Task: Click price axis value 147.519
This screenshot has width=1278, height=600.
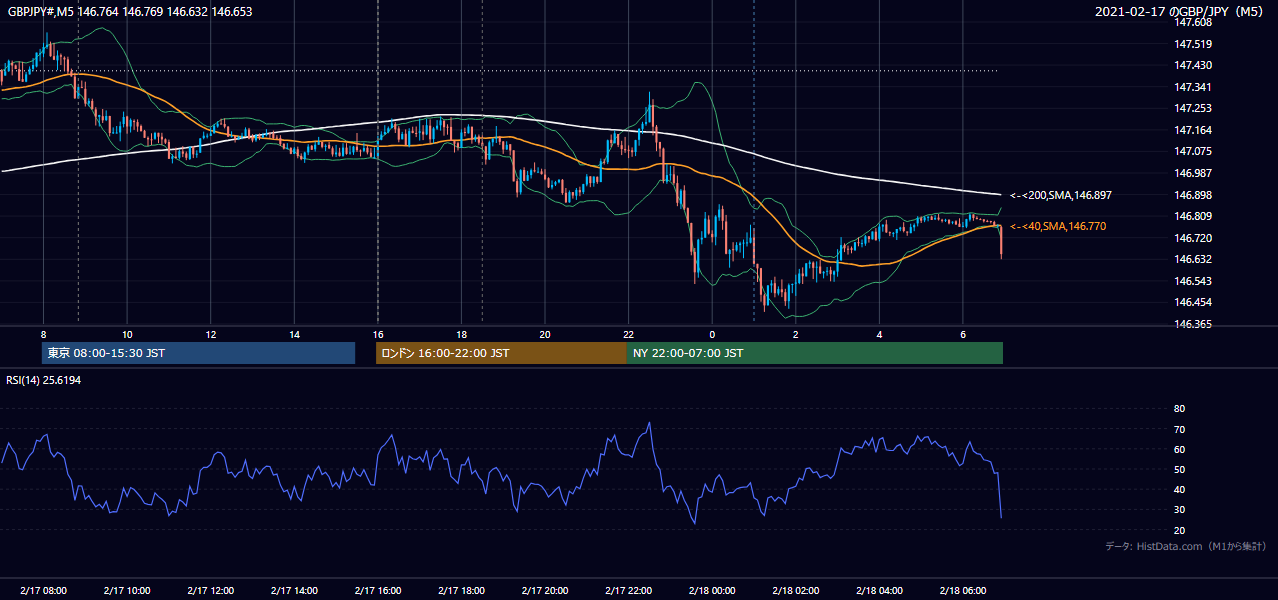Action: click(1193, 44)
